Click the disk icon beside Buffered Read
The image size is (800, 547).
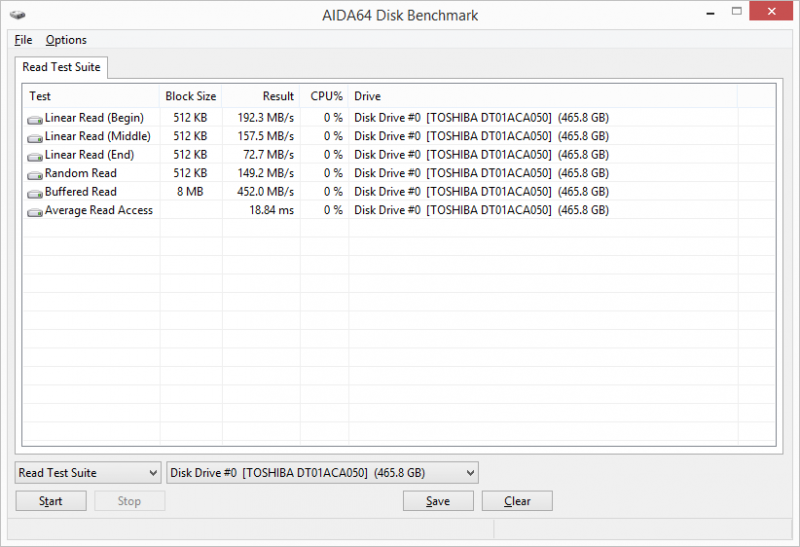(35, 193)
